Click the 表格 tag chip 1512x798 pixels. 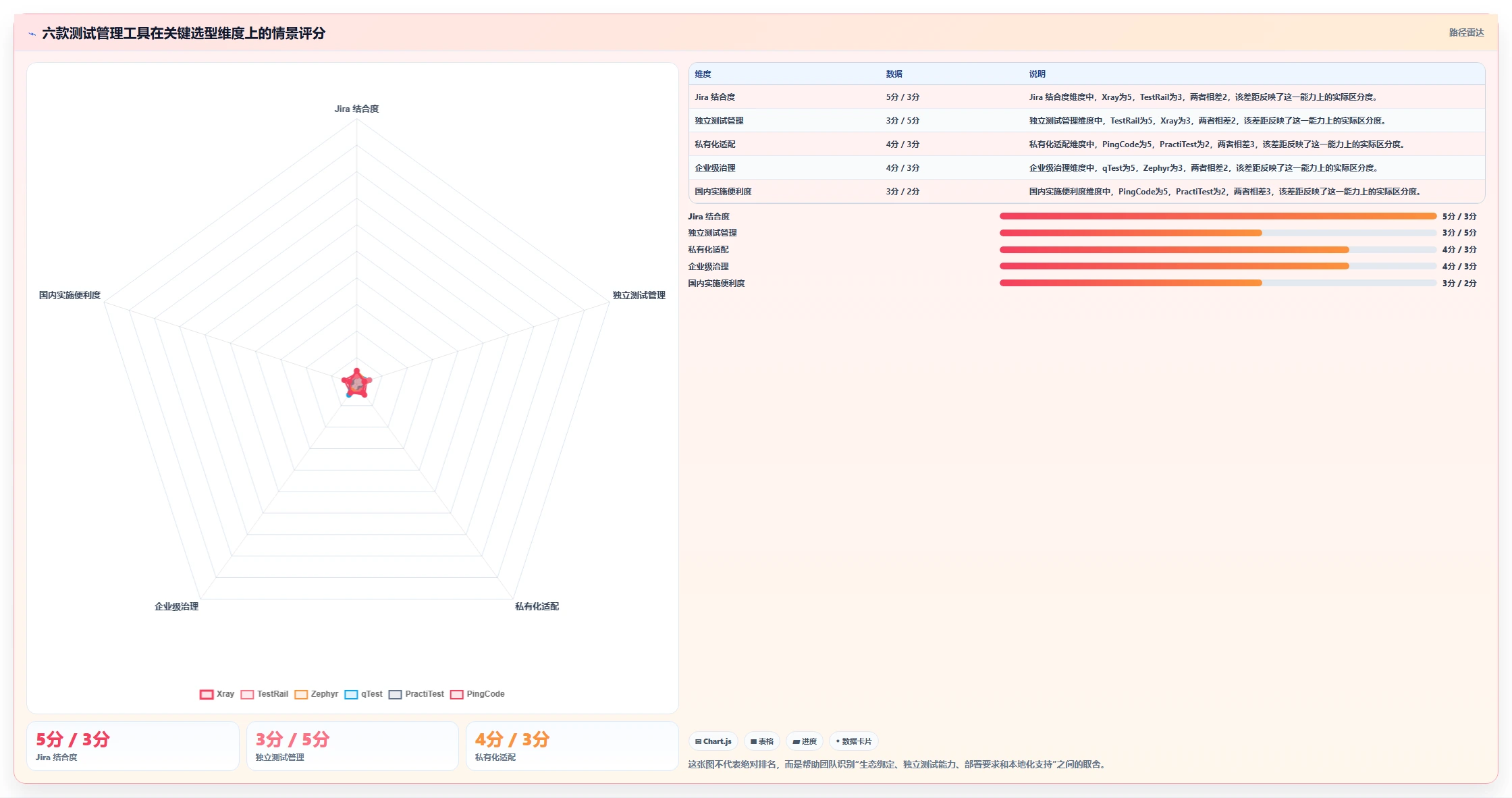762,741
